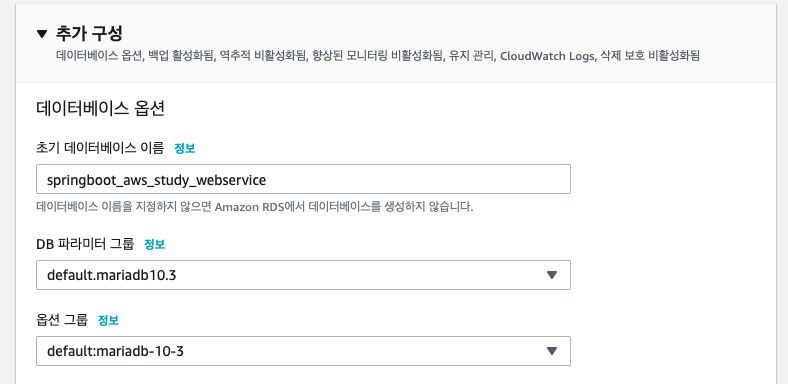Select the default:mariadb-10-3 value text

tap(115, 351)
